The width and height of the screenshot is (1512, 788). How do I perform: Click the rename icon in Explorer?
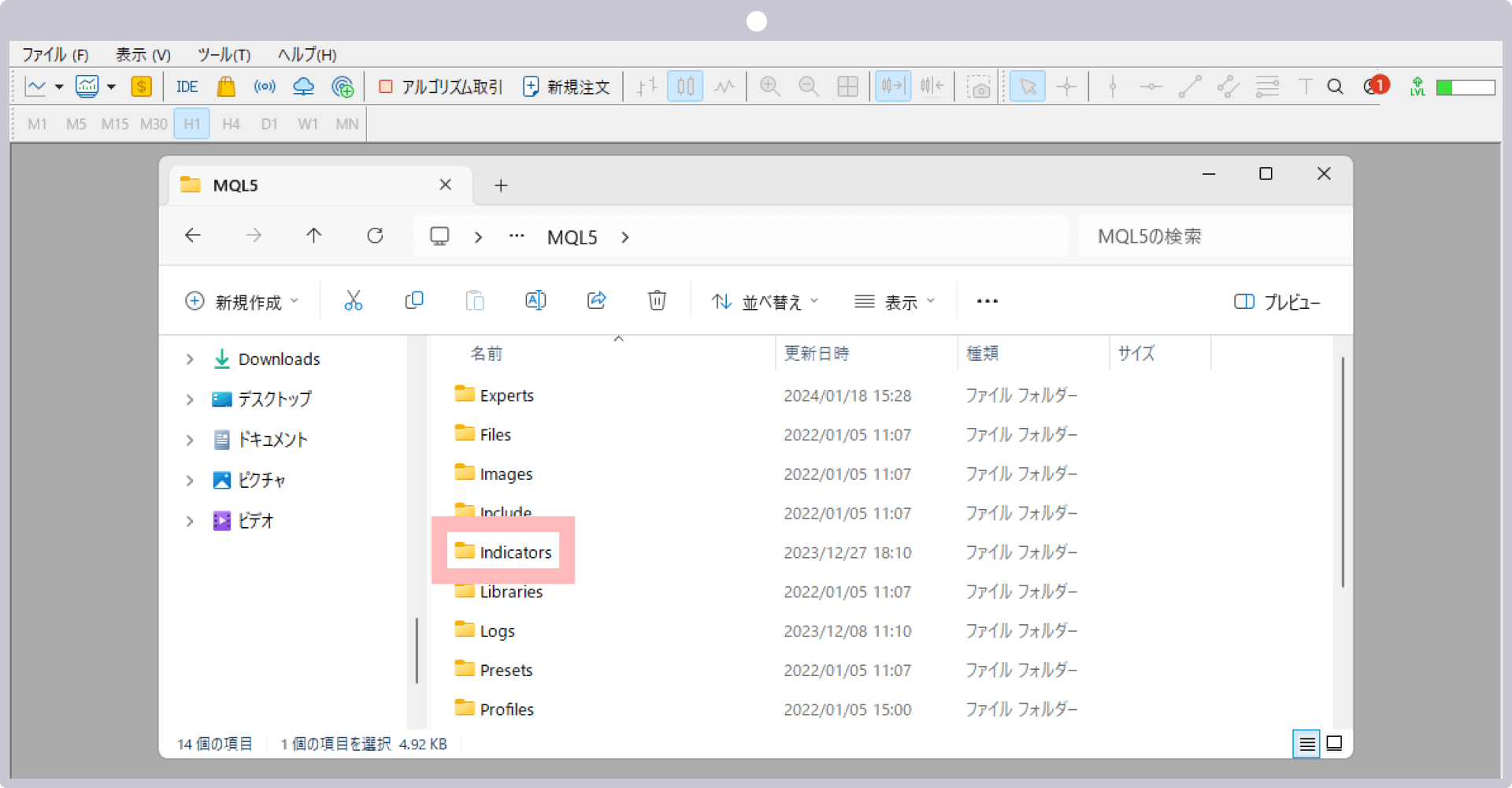pos(535,300)
